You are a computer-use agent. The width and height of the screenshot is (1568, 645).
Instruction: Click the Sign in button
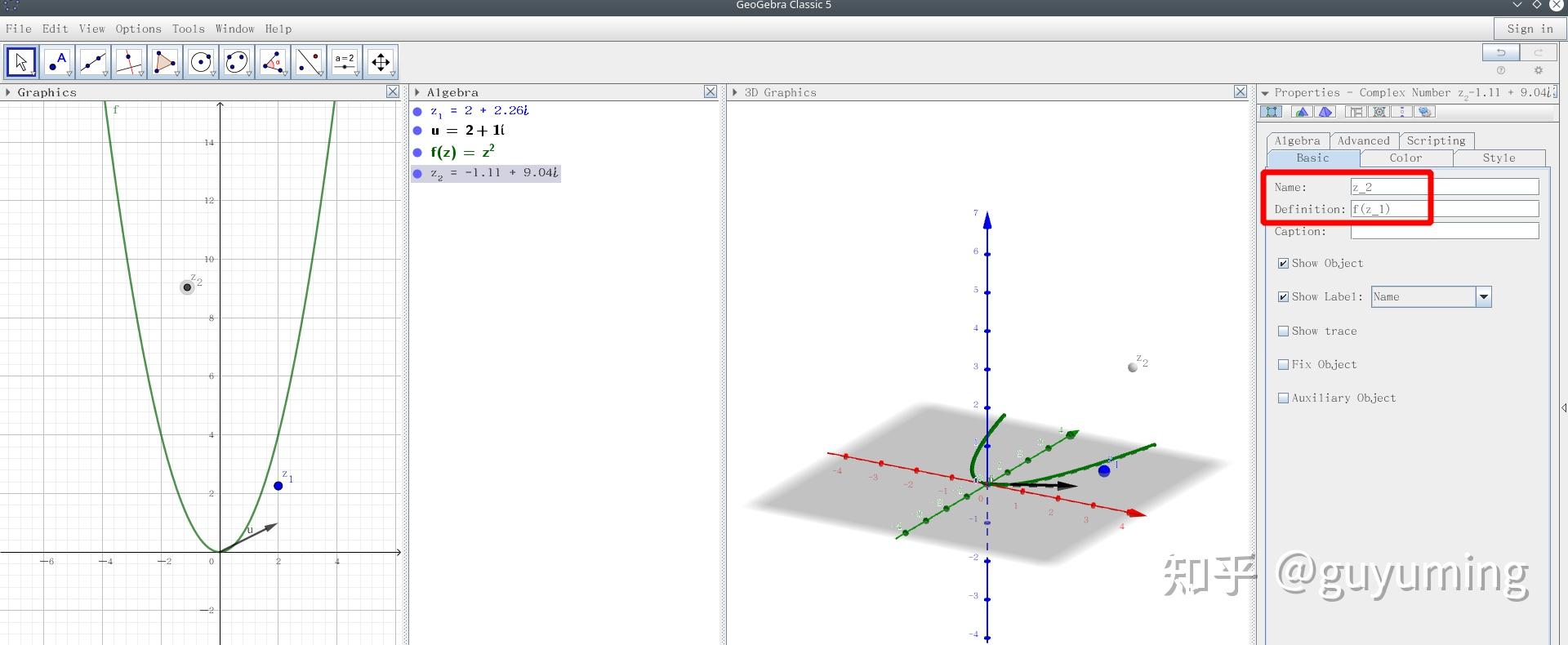click(1530, 29)
